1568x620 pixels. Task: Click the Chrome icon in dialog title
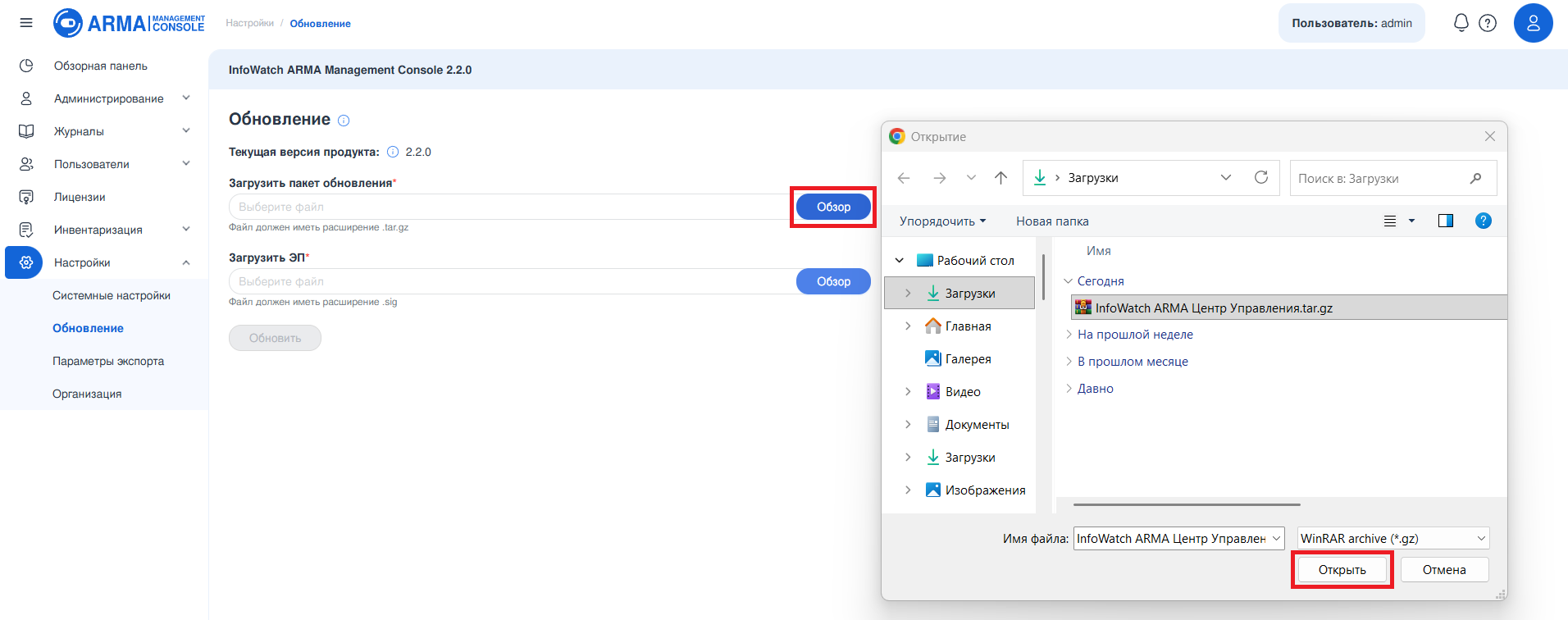[897, 136]
